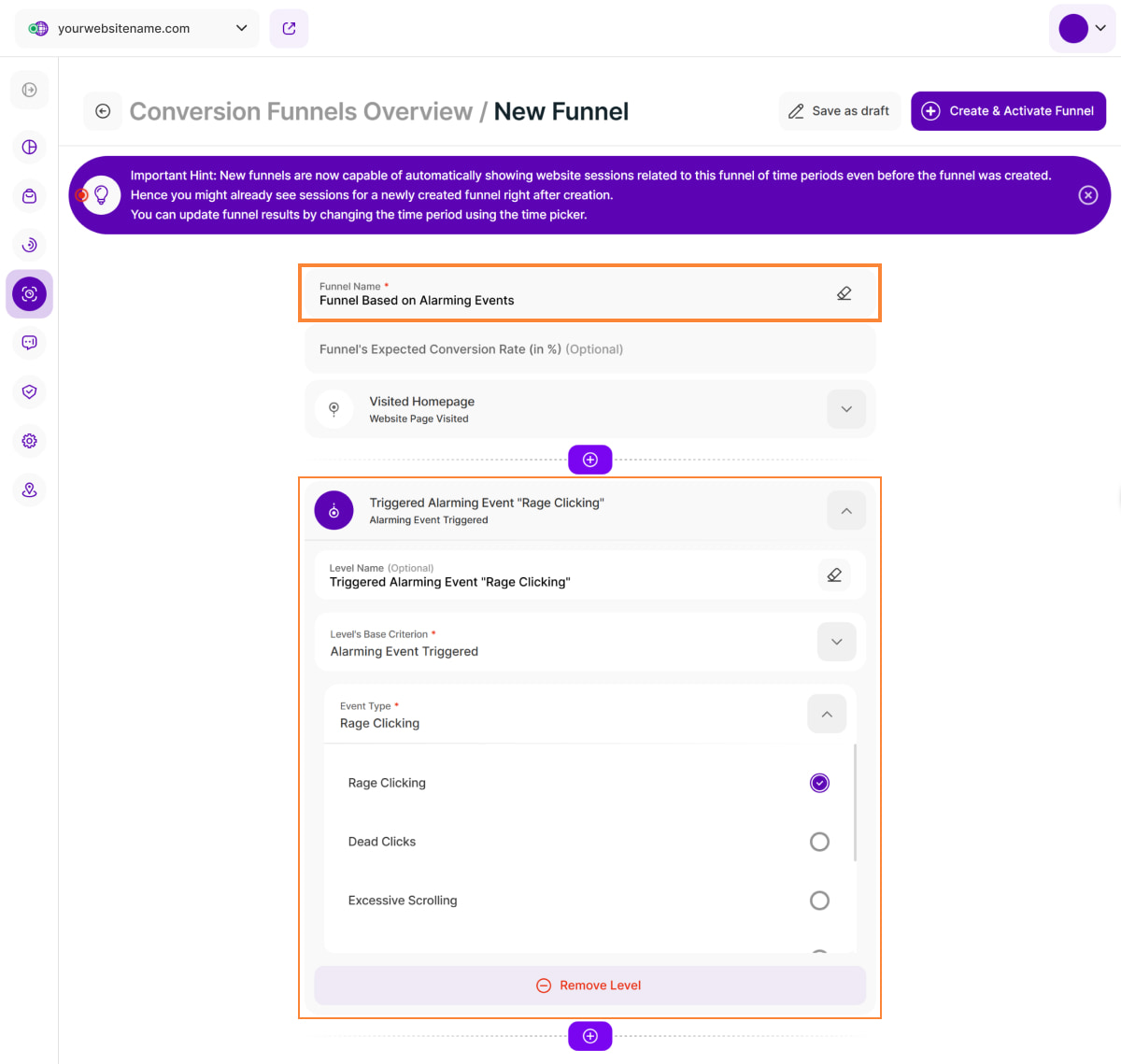The height and width of the screenshot is (1064, 1121).
Task: Open the chat feedback icon in sidebar
Action: click(x=30, y=343)
